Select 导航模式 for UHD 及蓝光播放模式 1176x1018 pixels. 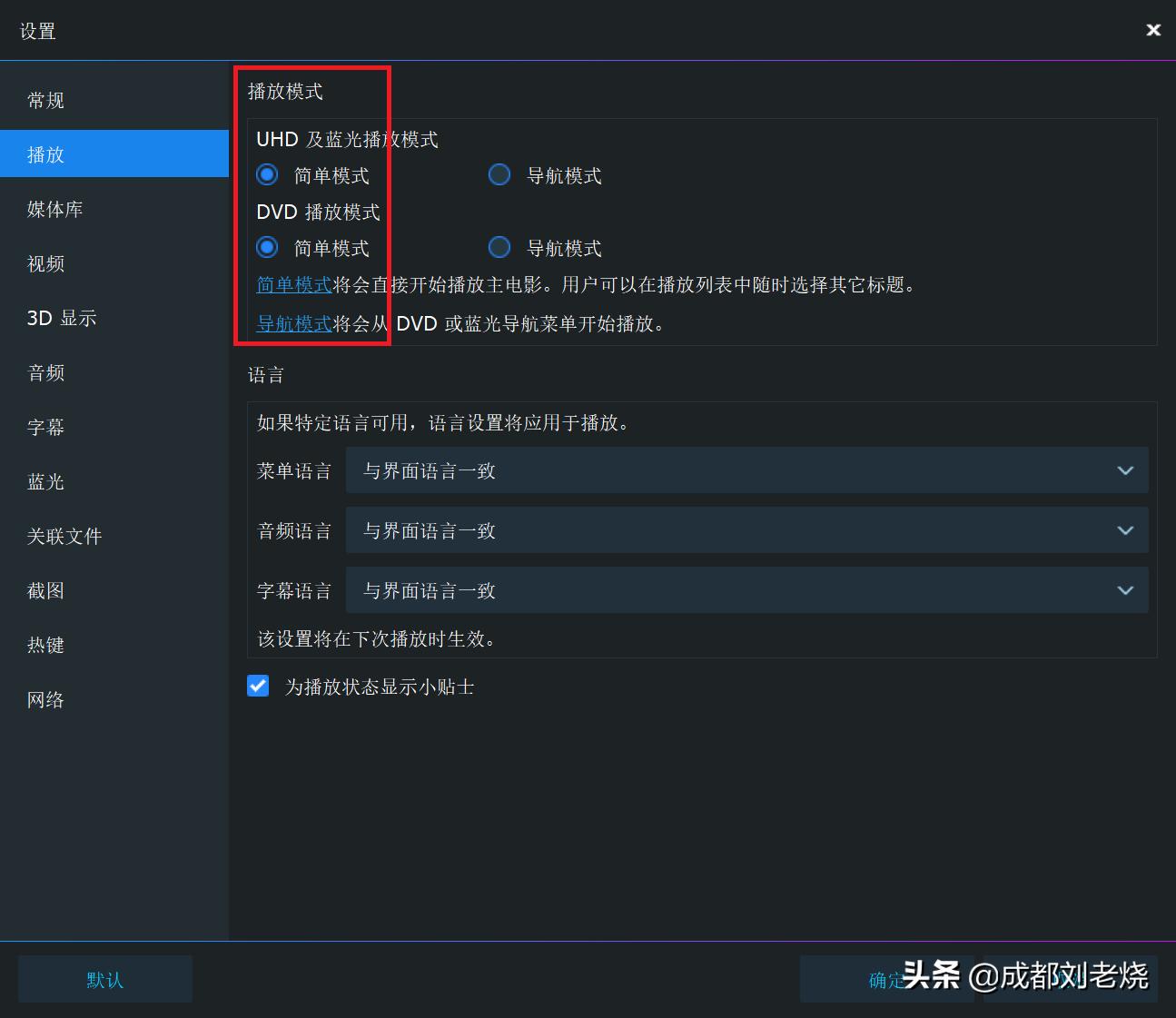pos(499,174)
